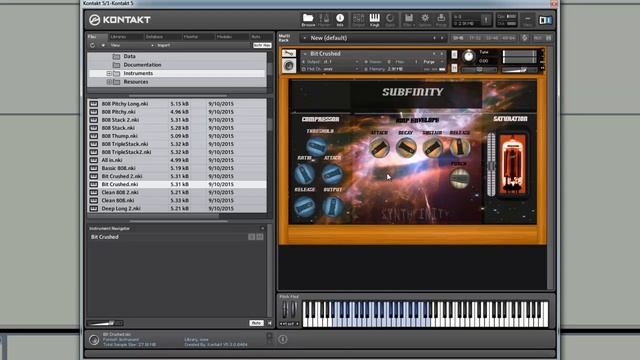Toggle the Info pane icon
This screenshot has width=640, height=360.
pos(340,19)
